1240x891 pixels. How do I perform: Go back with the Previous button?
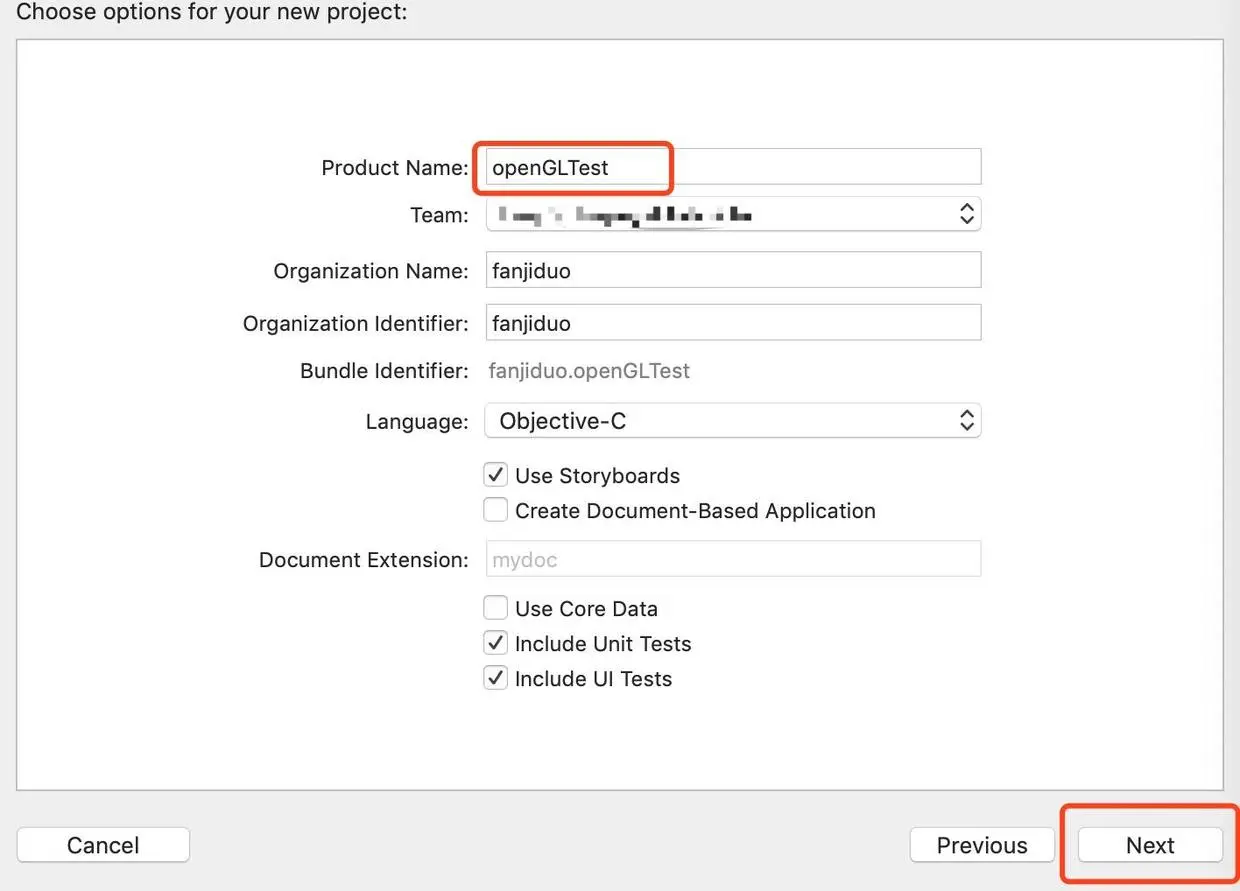982,845
